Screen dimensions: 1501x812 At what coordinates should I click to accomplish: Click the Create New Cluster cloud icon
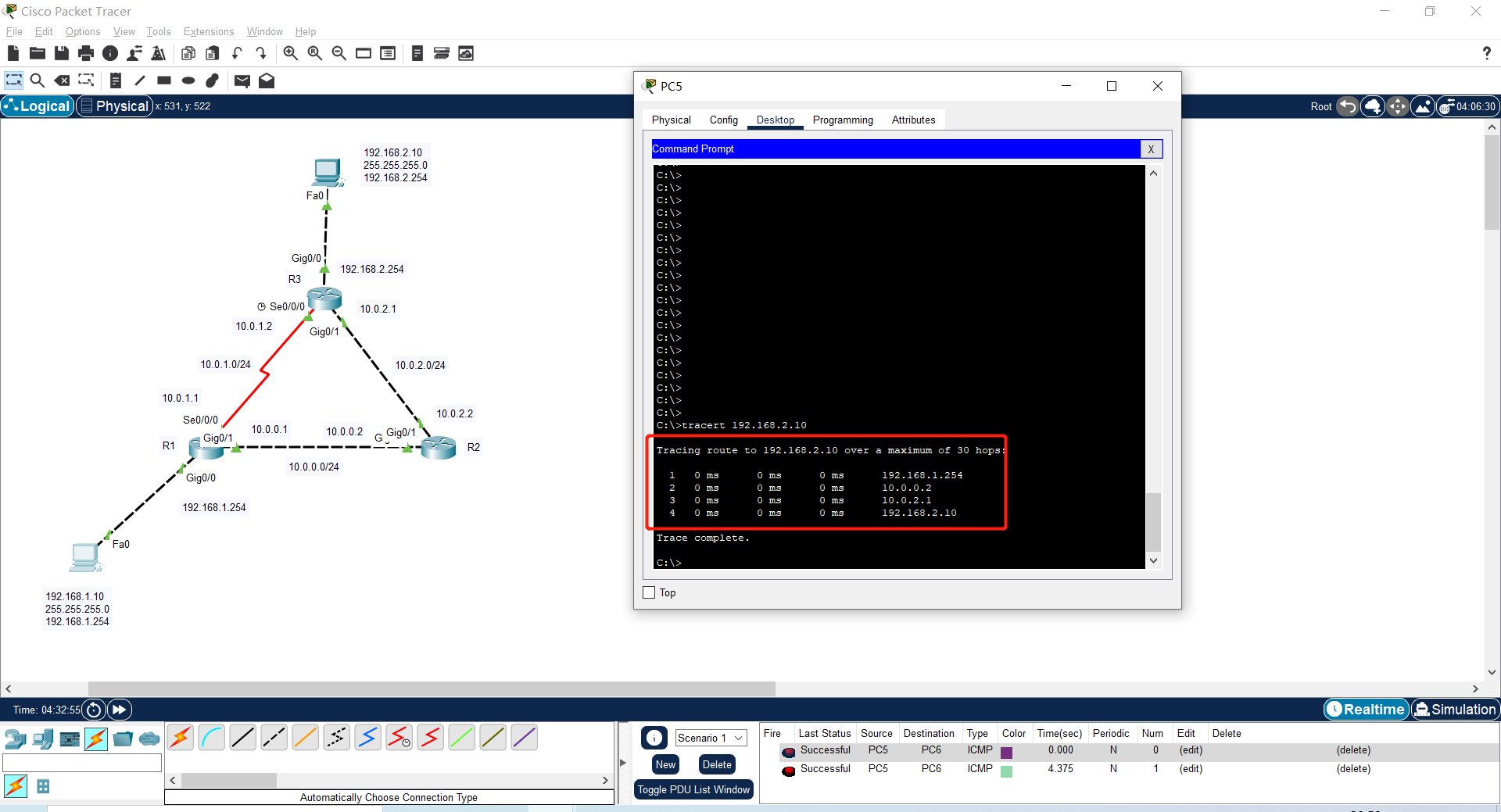(x=1374, y=106)
